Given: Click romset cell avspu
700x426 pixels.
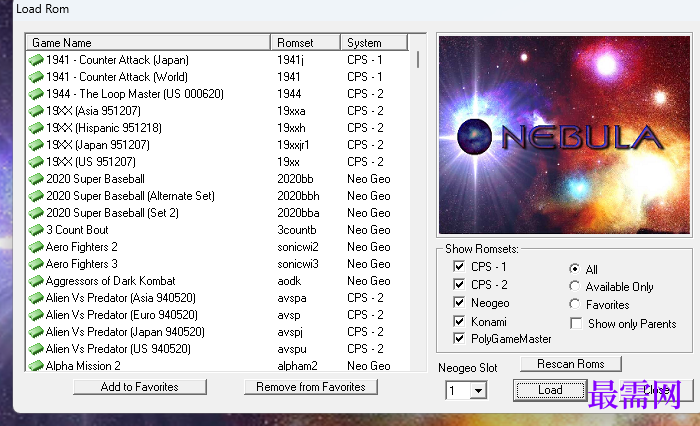Looking at the screenshot, I should pos(292,349).
